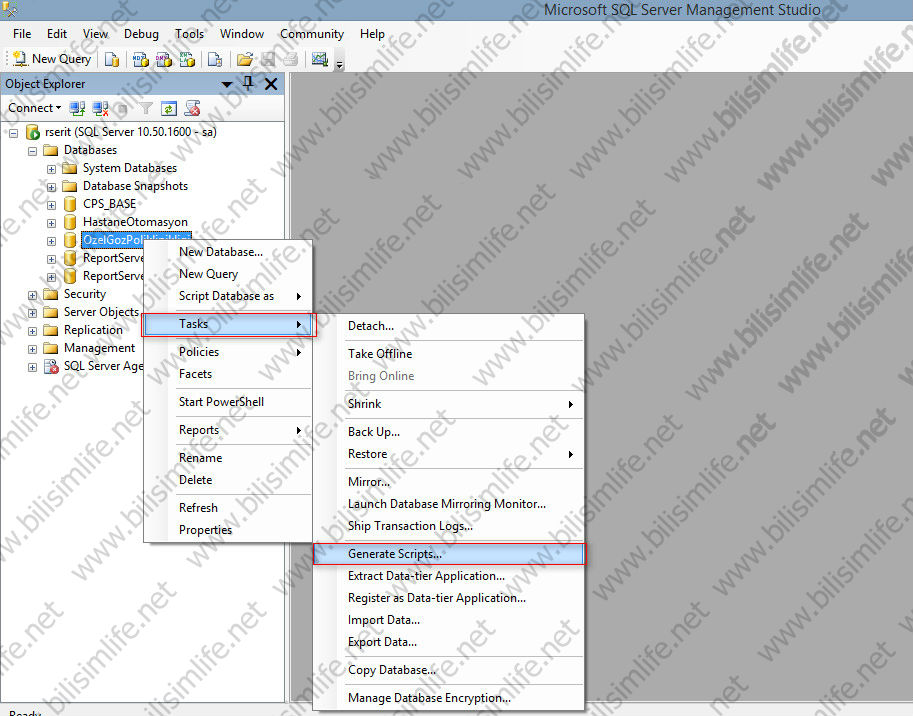
Task: Click the SQL Server Agent icon
Action: pyautogui.click(x=51, y=366)
